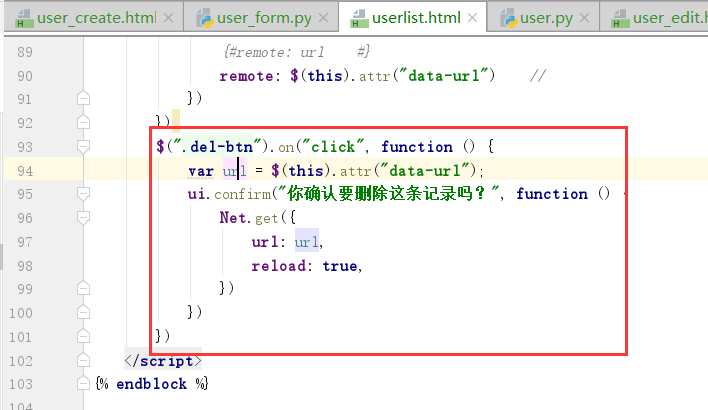Click the ".del-btn" selector string

click(218, 146)
